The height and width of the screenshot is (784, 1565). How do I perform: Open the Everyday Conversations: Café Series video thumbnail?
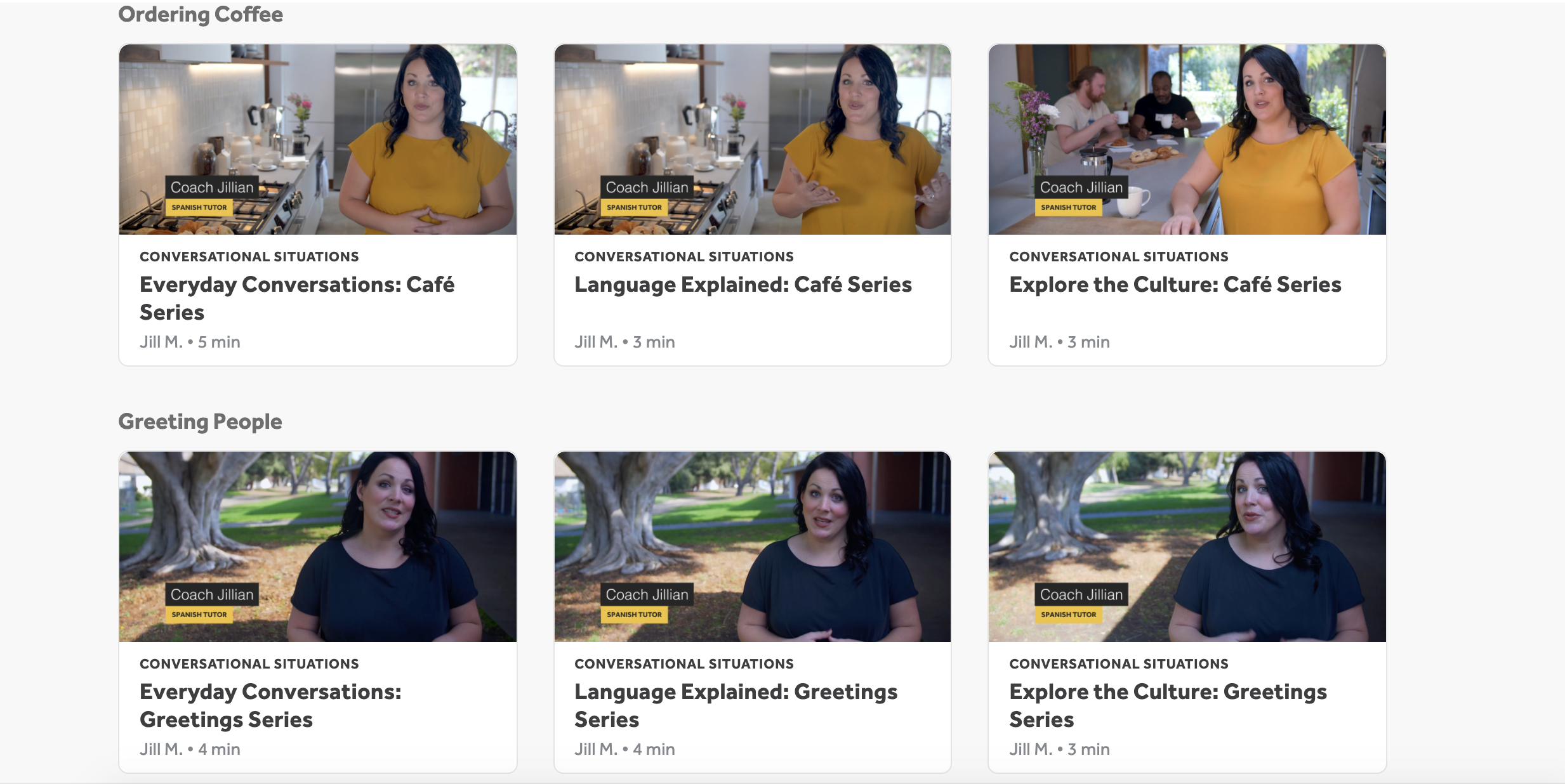click(318, 140)
